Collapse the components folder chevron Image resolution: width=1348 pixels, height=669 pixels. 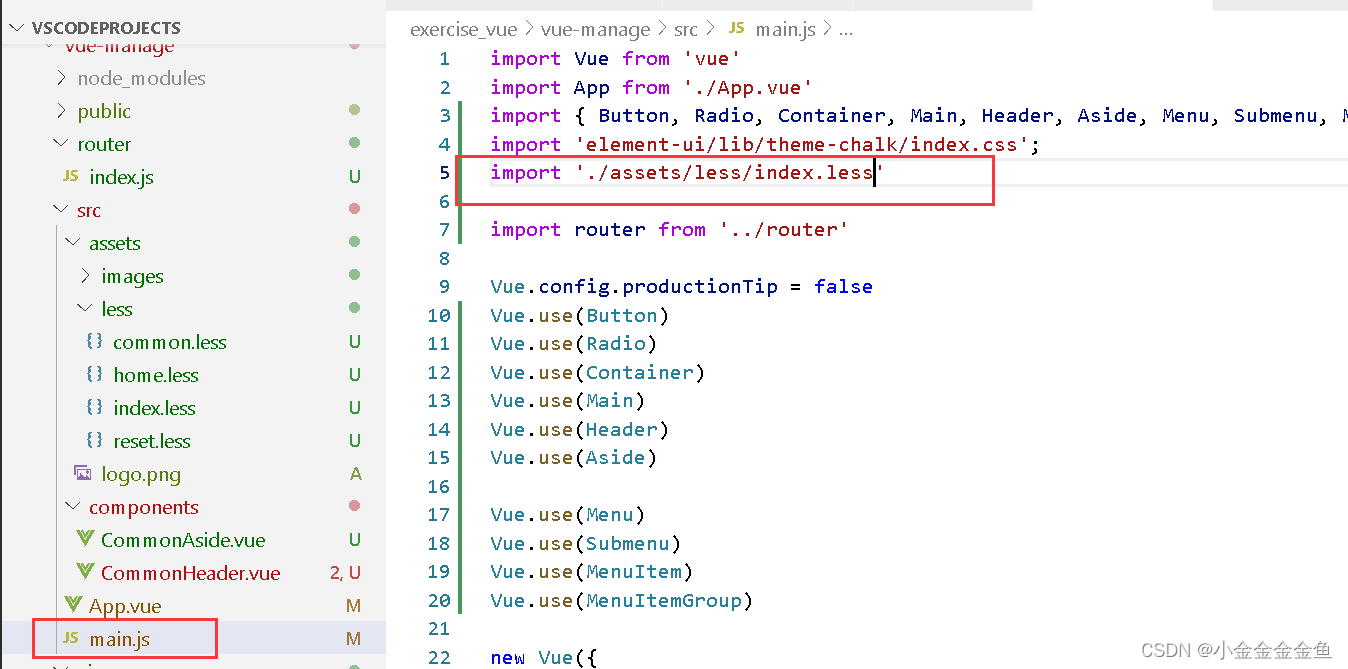click(x=74, y=507)
